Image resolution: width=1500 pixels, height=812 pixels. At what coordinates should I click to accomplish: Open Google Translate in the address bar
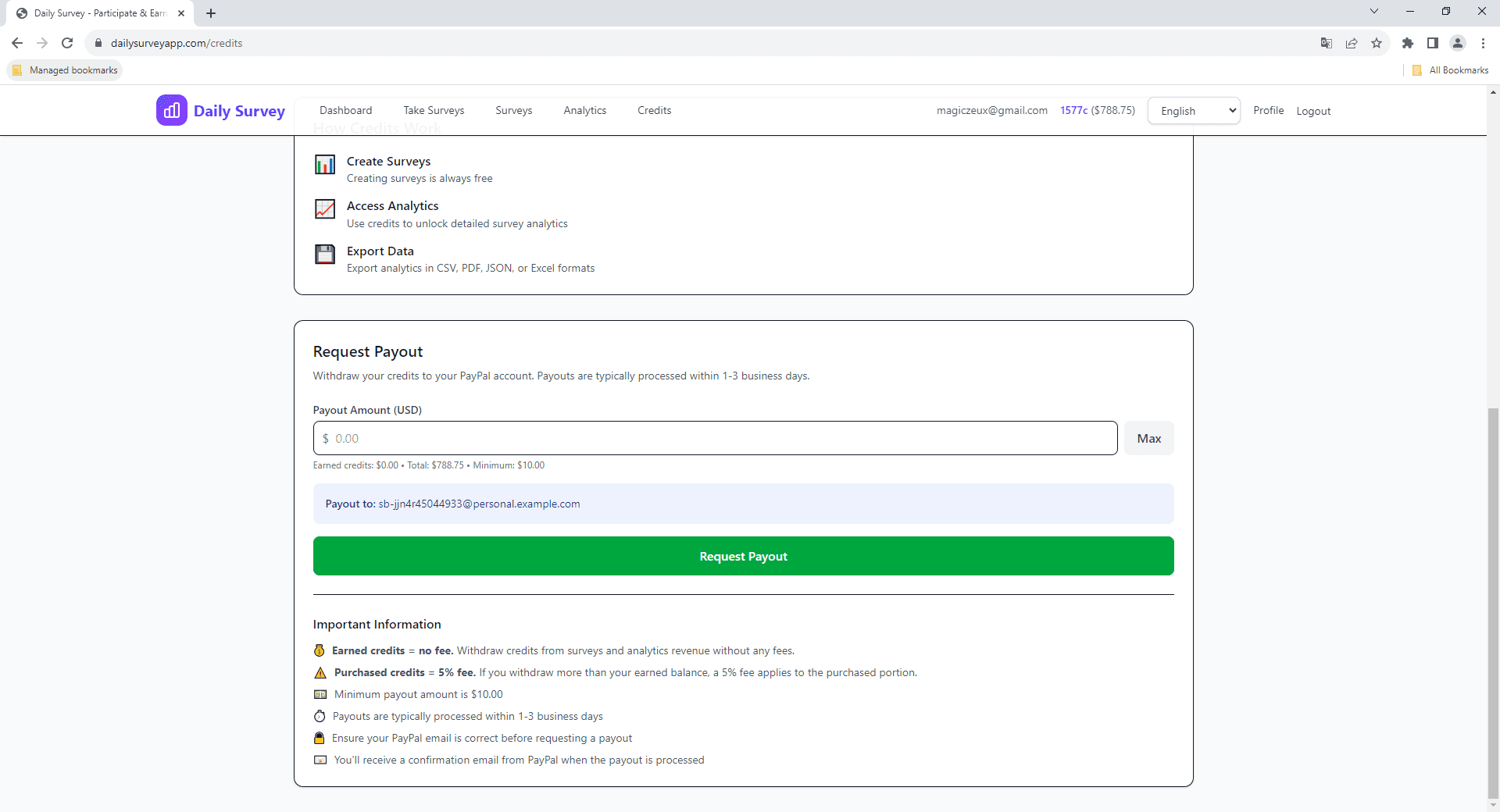(x=1326, y=43)
